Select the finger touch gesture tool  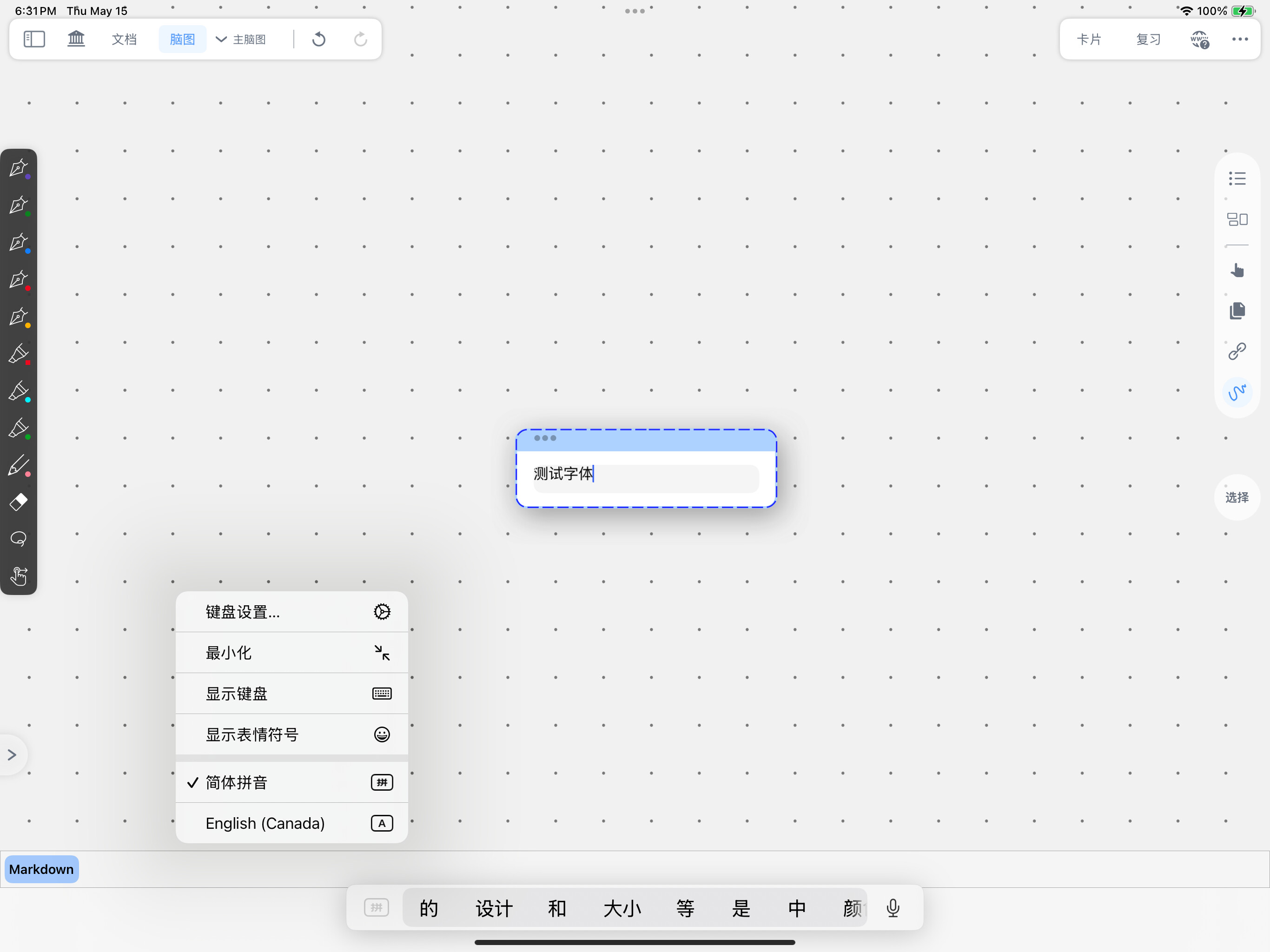(x=19, y=576)
